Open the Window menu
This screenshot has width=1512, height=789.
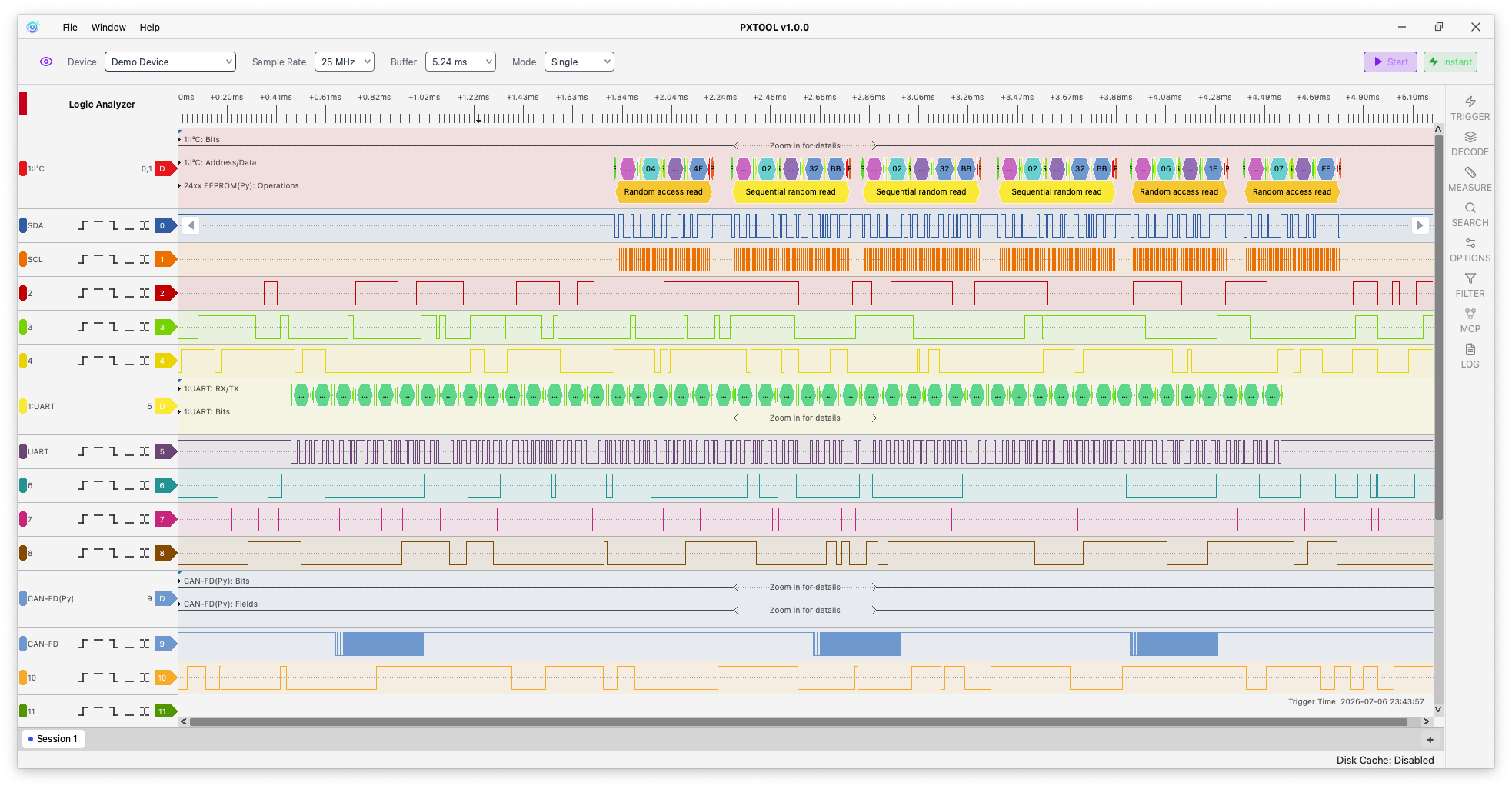(108, 27)
